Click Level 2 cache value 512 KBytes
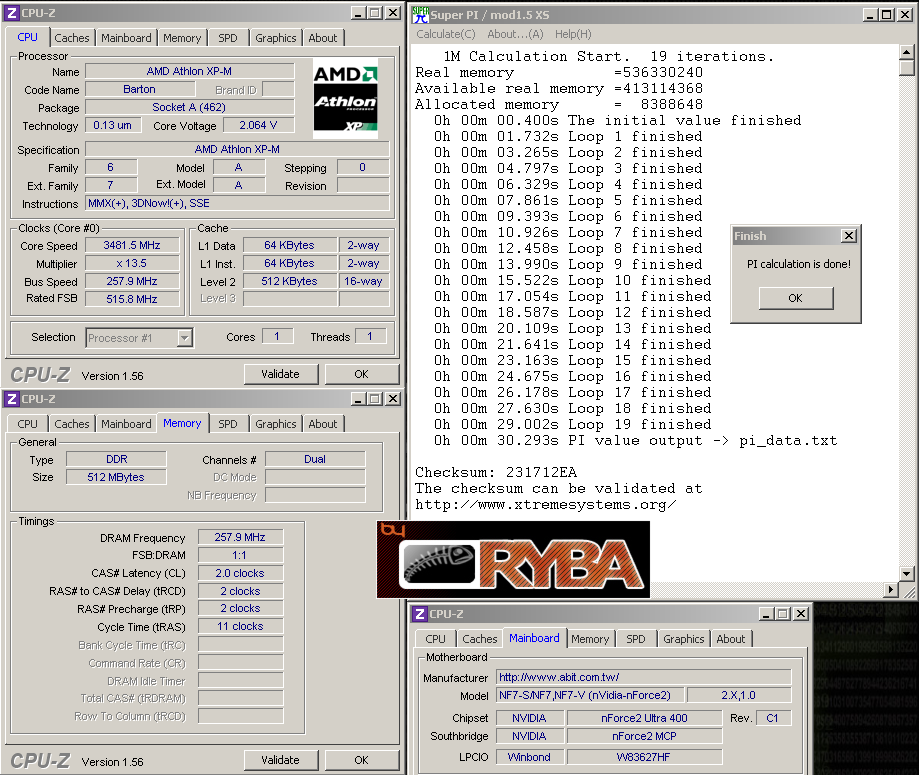Screen dimensions: 919x775 290,281
